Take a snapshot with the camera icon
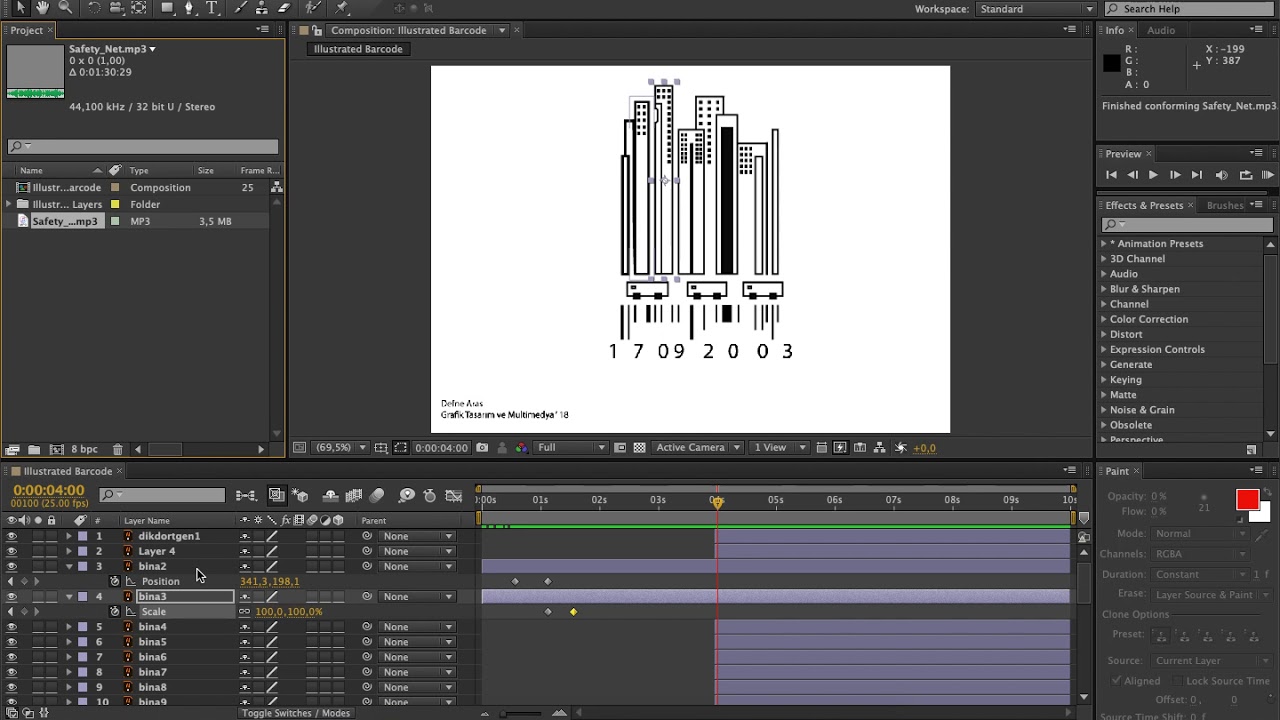 (482, 448)
